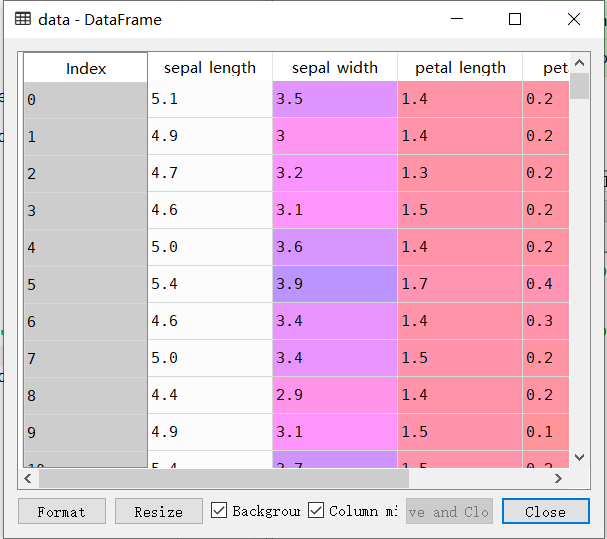The height and width of the screenshot is (539, 607).
Task: Click sepal length cell with value 5.1
Action: (x=210, y=99)
